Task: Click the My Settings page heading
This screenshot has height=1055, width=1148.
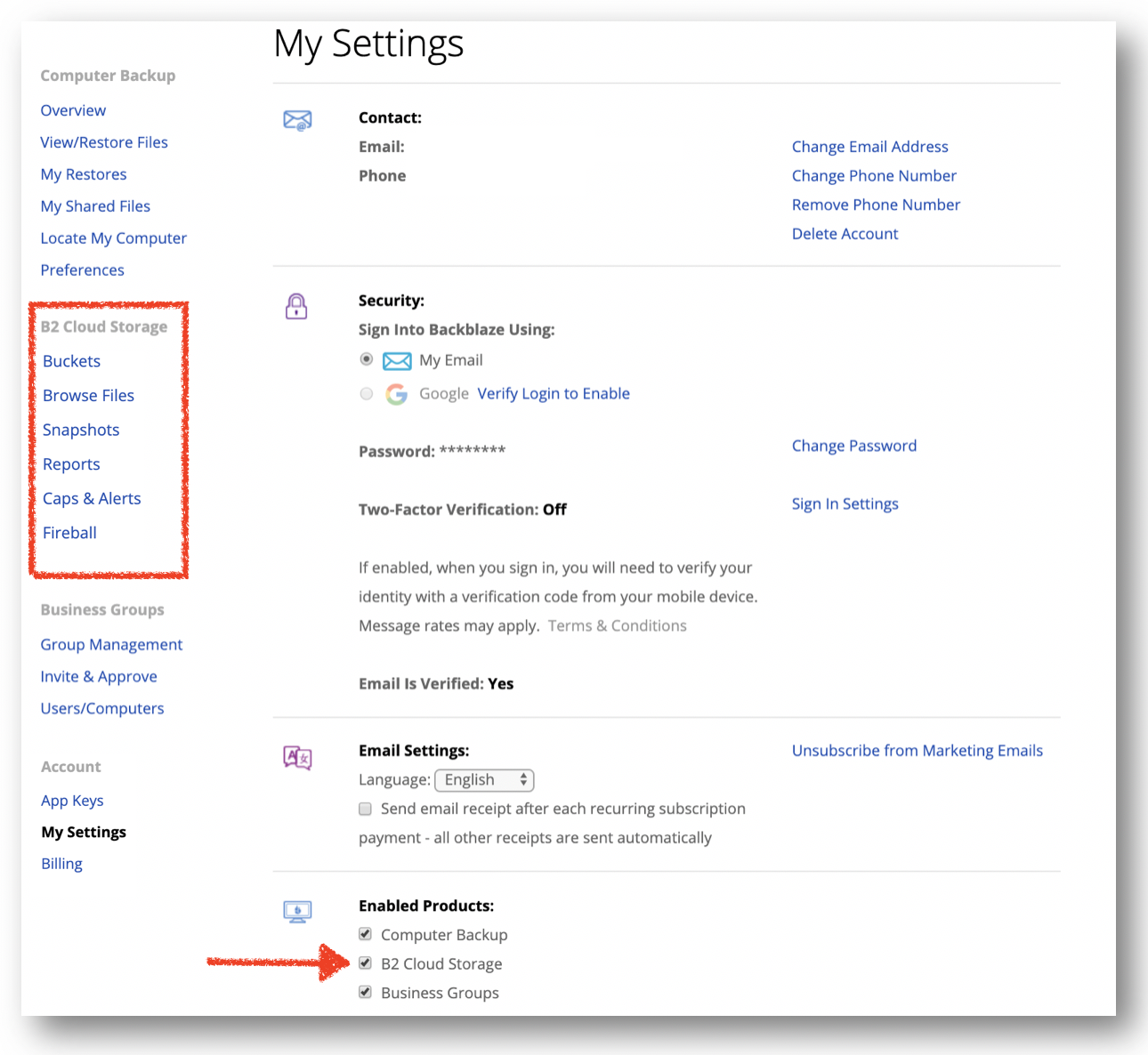Action: [368, 44]
